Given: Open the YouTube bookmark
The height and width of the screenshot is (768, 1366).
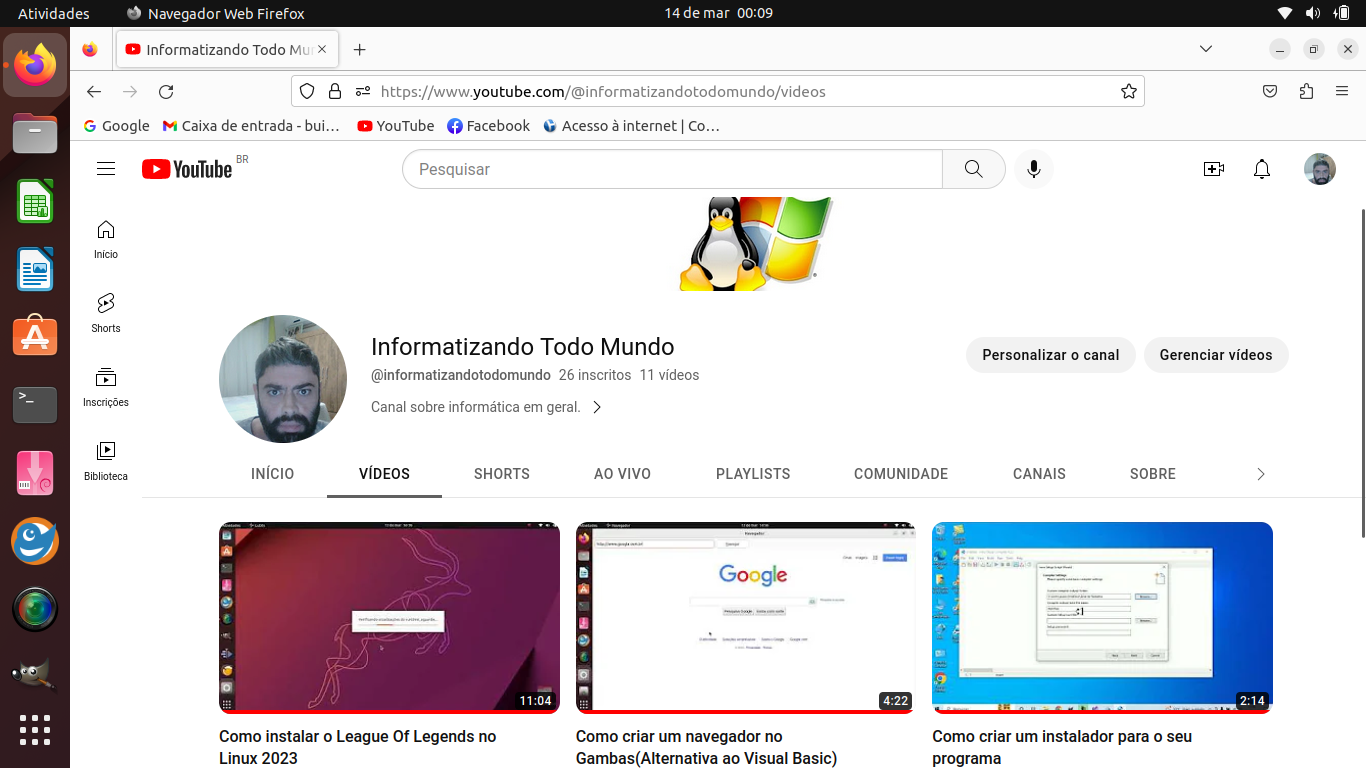Looking at the screenshot, I should click(396, 126).
